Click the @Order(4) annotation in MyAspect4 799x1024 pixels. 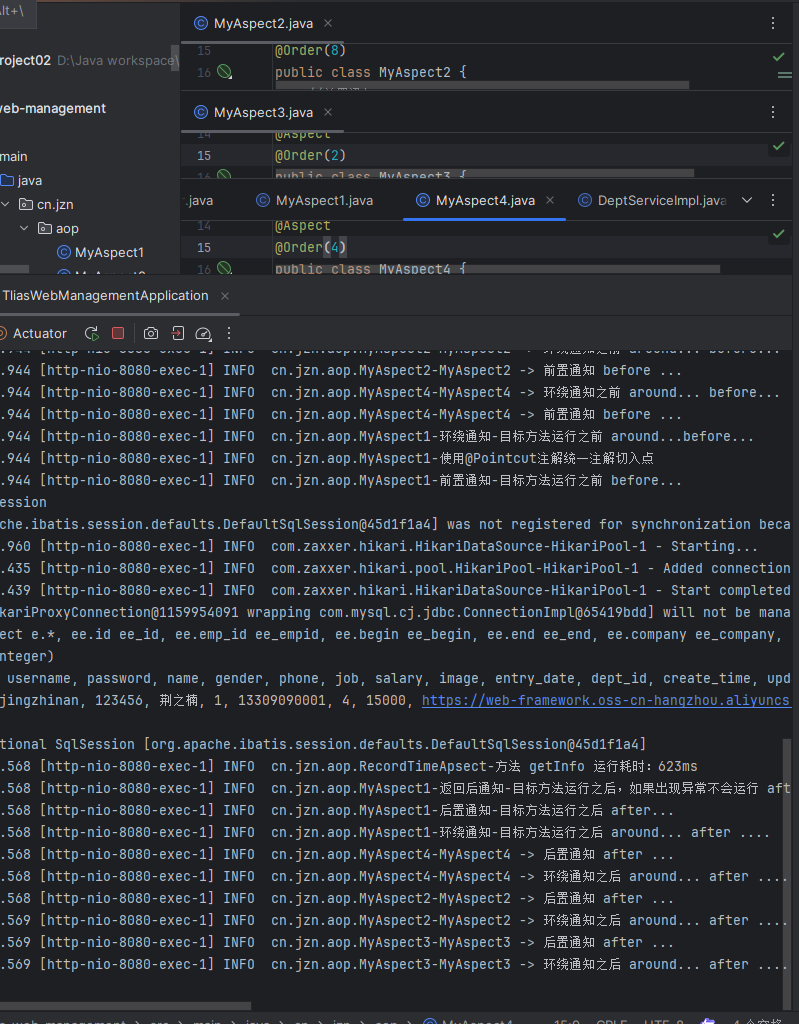coord(310,248)
